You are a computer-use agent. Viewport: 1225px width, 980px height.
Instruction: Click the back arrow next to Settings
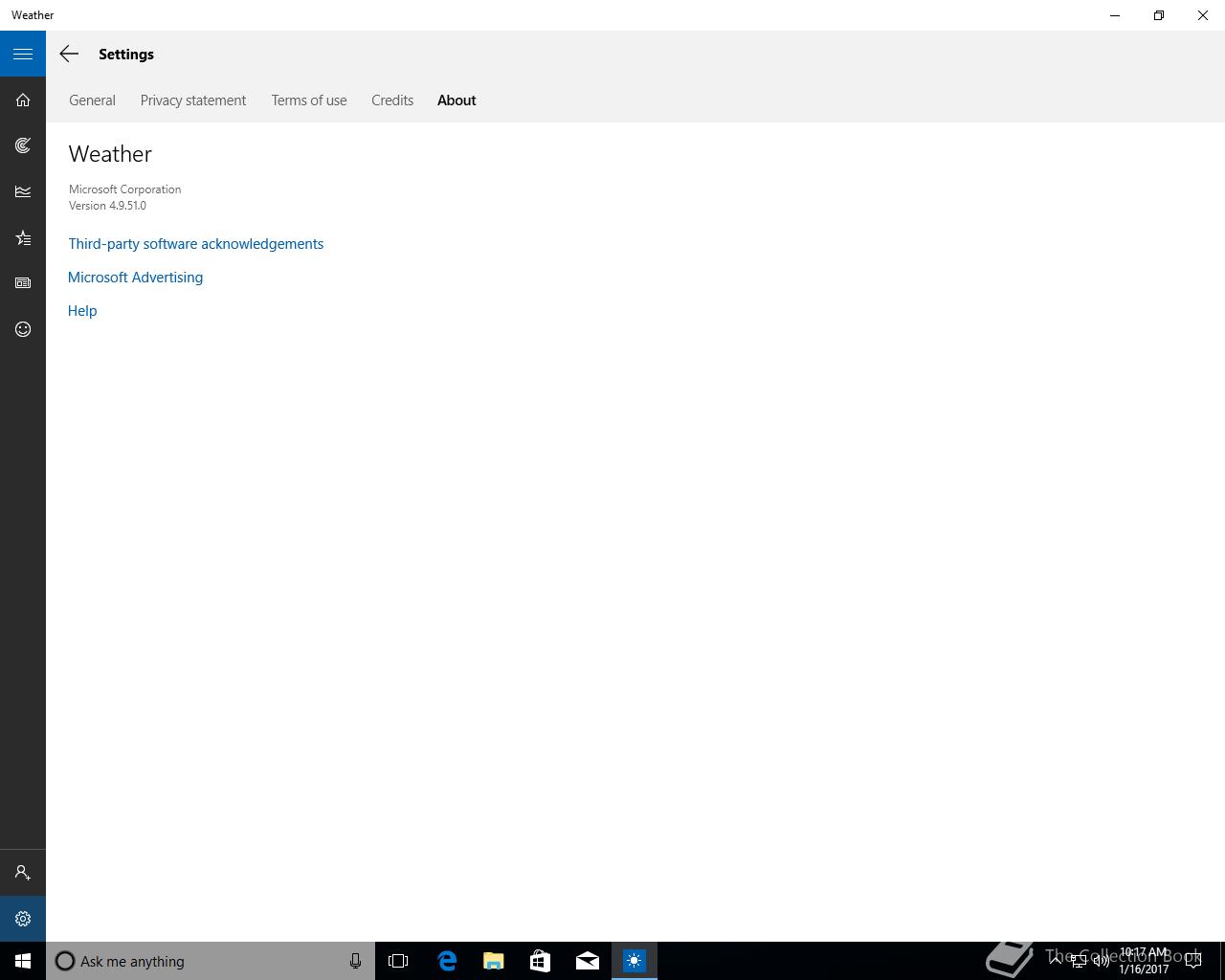69,54
